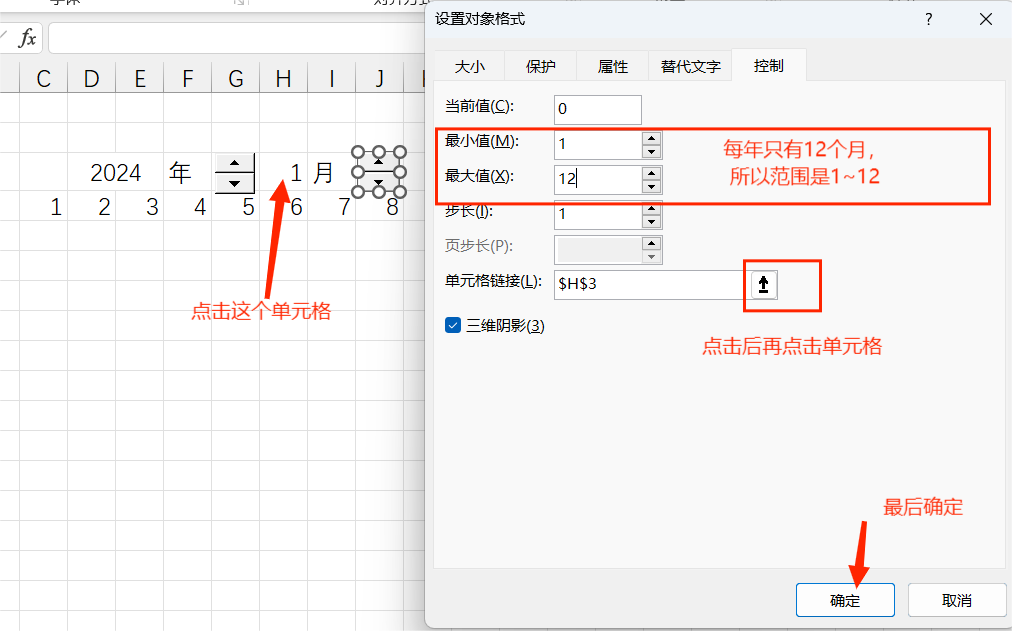Uncheck the 三维阴影 checkbox
Image resolution: width=1012 pixels, height=631 pixels.
[453, 325]
